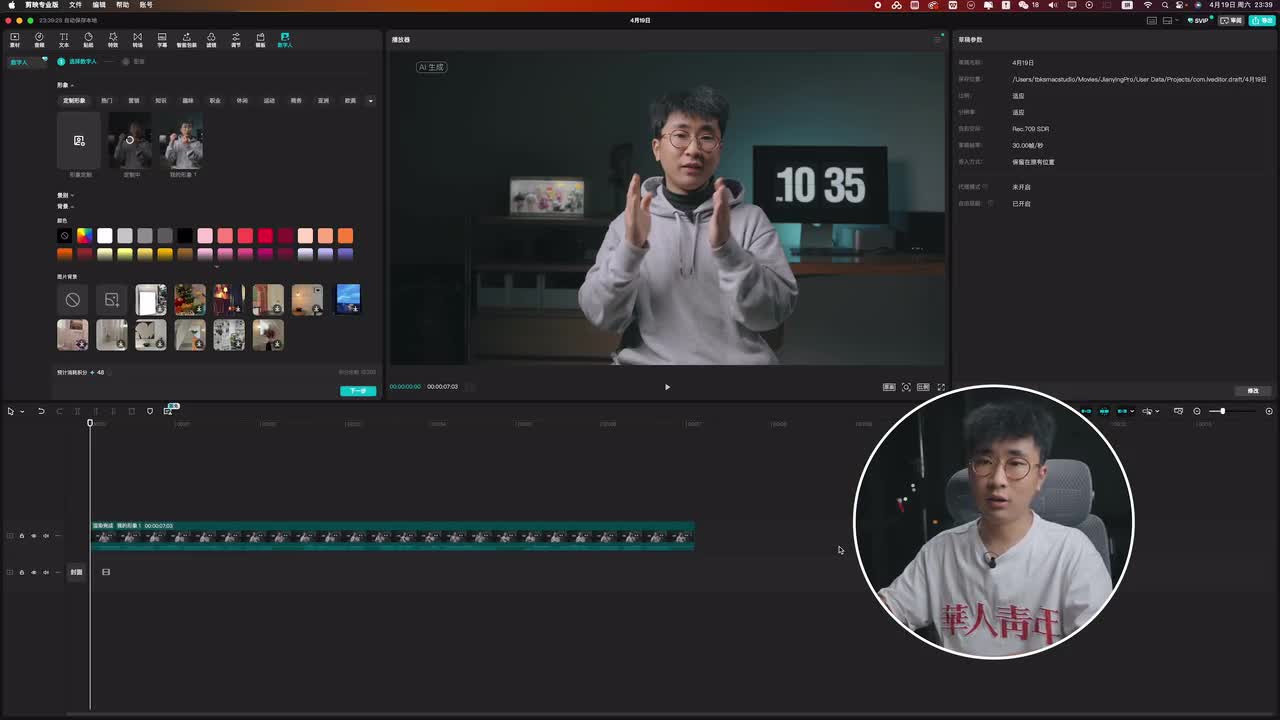Collapse the 形象 section
The width and height of the screenshot is (1280, 720).
coord(72,85)
